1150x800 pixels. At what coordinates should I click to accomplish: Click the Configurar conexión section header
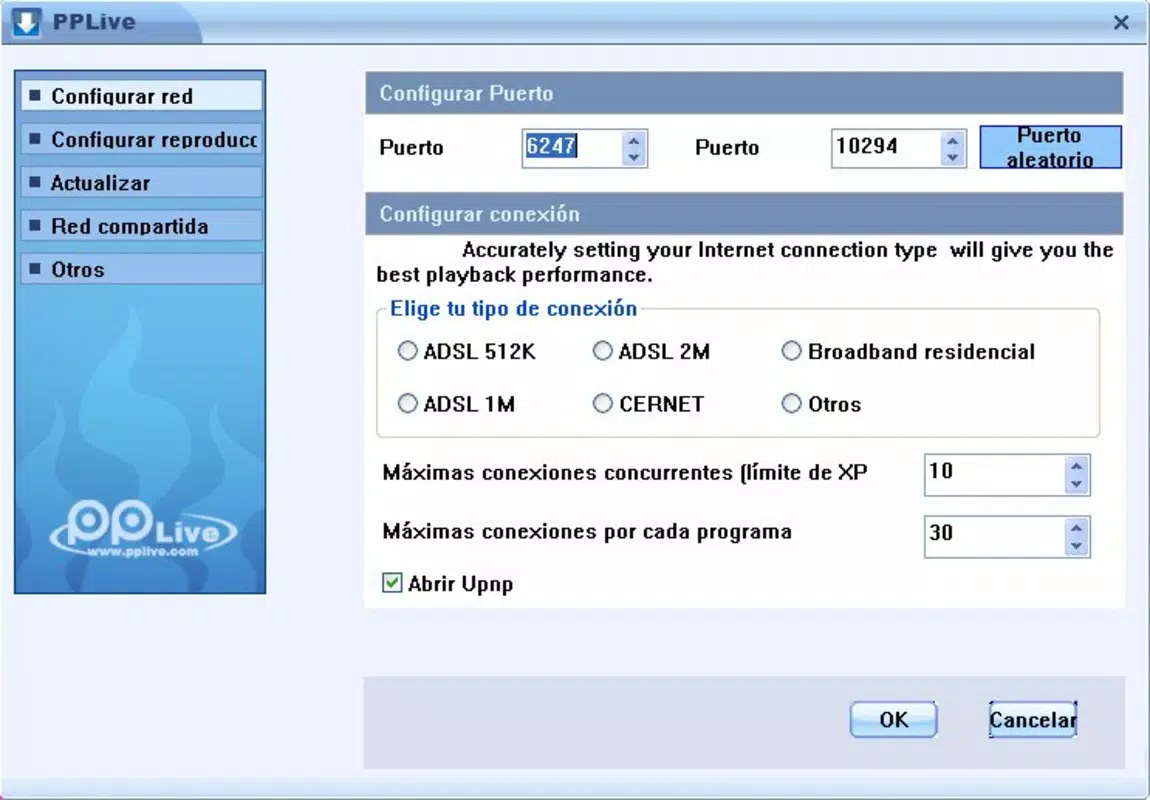point(744,214)
